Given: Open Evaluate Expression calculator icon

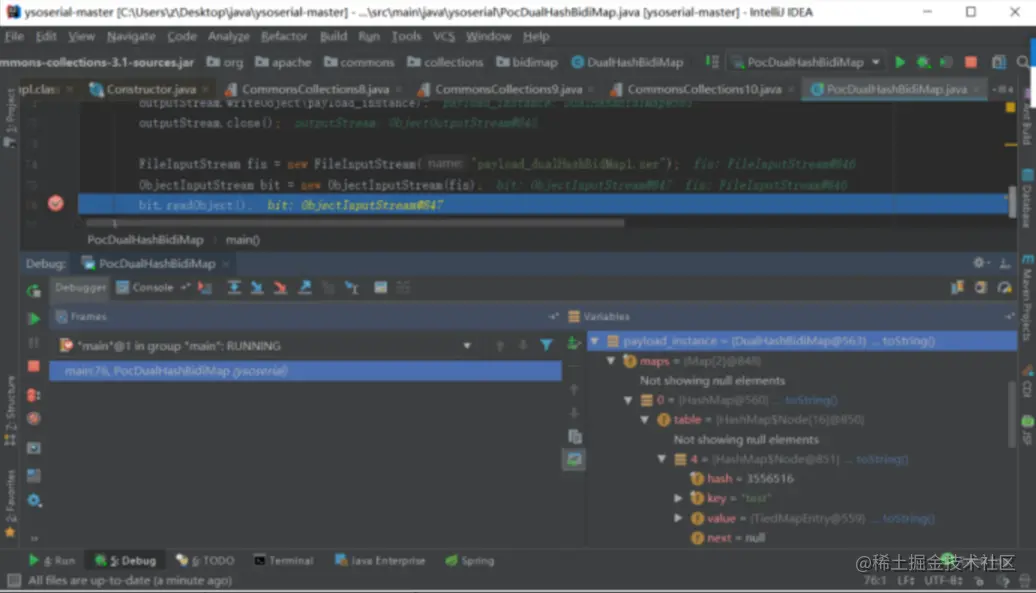Looking at the screenshot, I should pos(381,288).
